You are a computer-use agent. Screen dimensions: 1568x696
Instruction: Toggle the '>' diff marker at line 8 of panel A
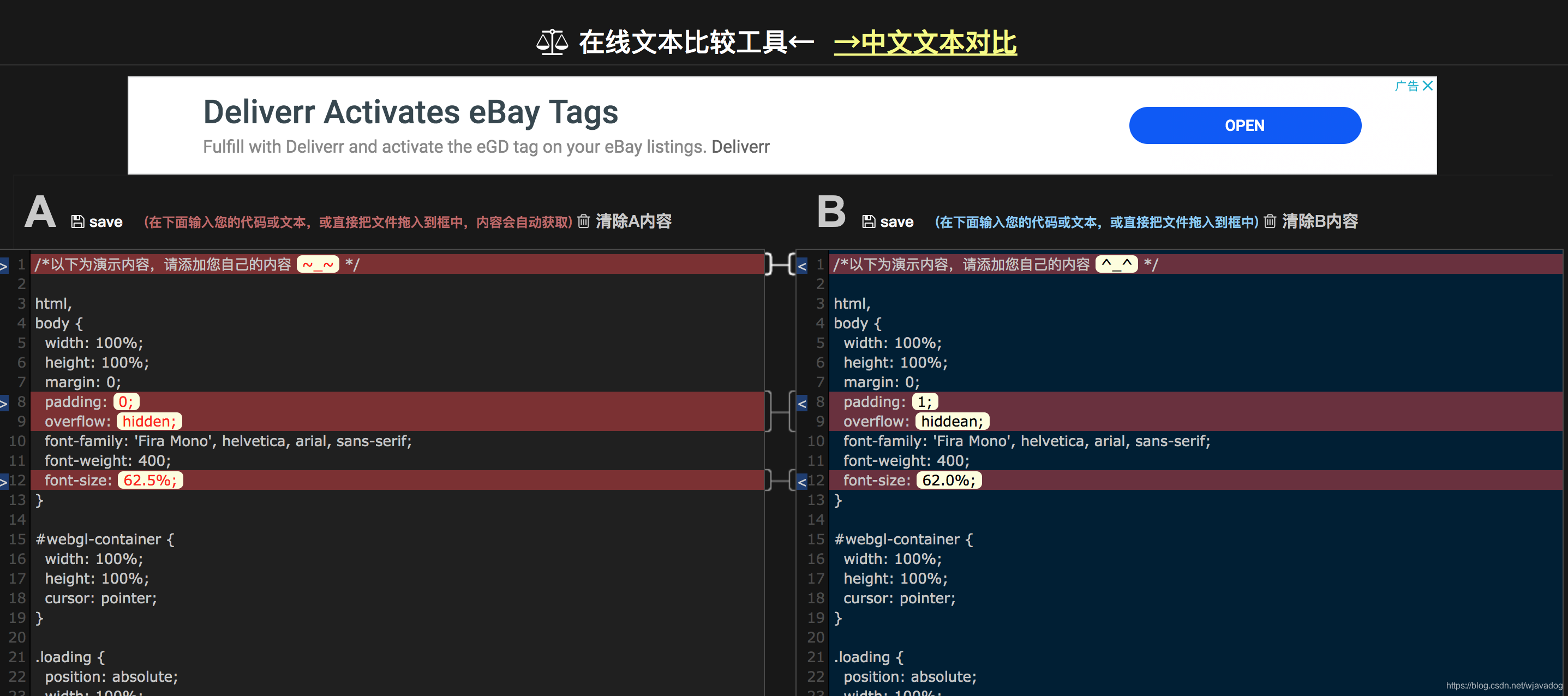pos(4,401)
